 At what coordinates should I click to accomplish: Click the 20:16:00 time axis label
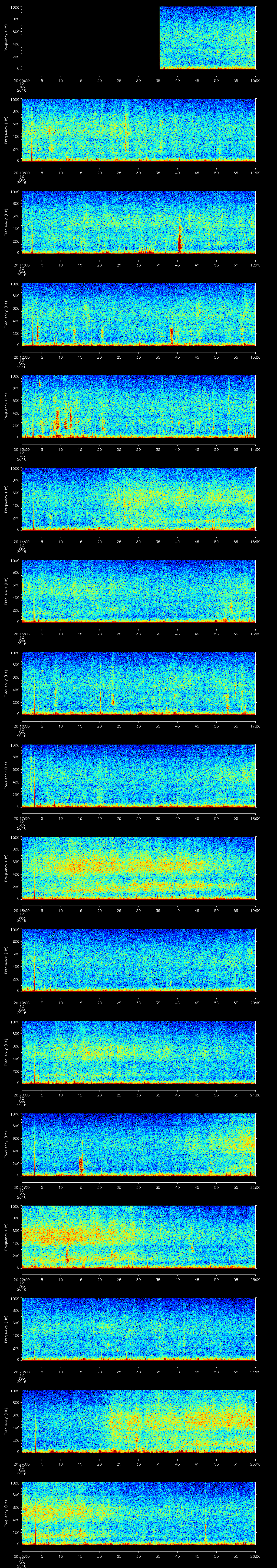point(21,726)
